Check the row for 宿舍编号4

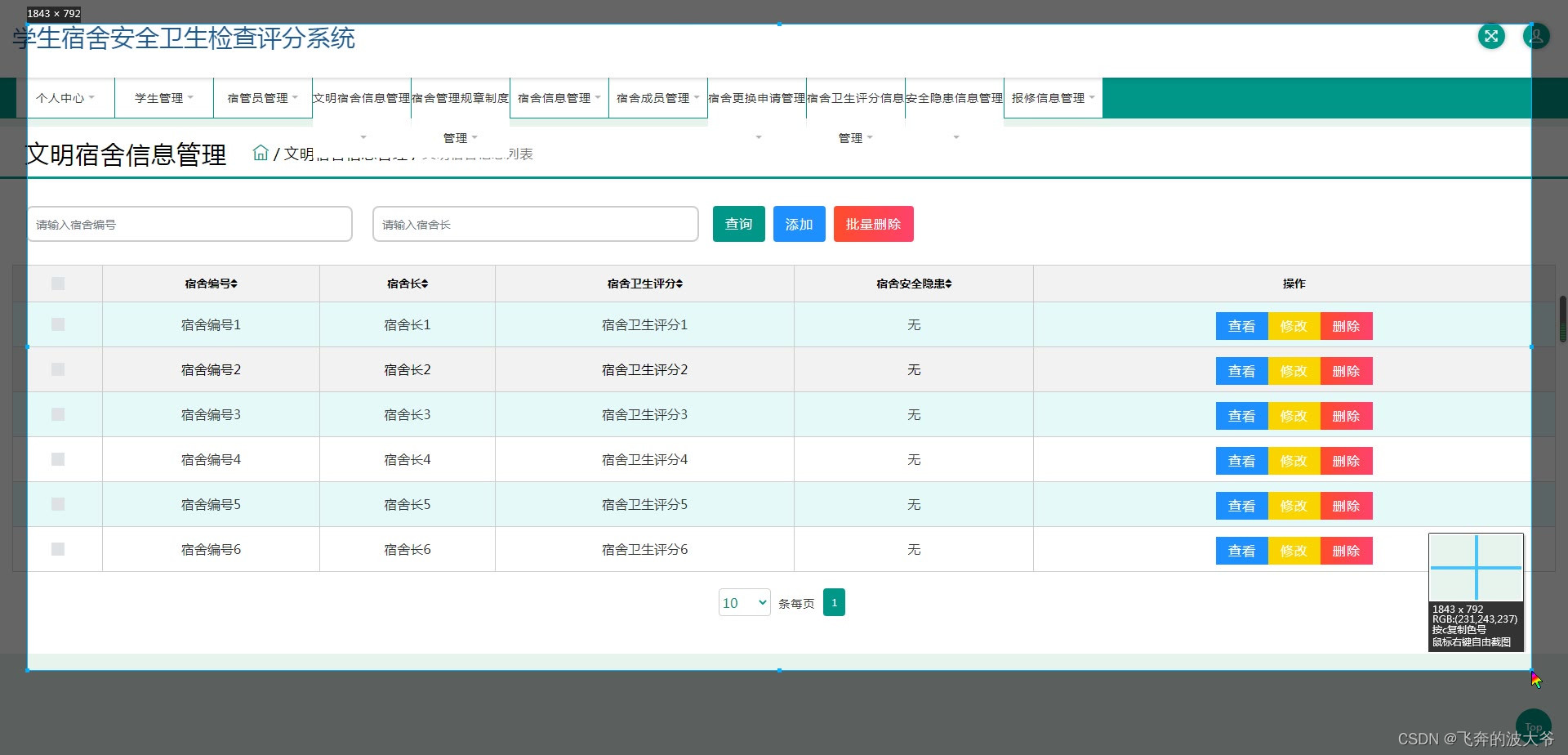(58, 459)
